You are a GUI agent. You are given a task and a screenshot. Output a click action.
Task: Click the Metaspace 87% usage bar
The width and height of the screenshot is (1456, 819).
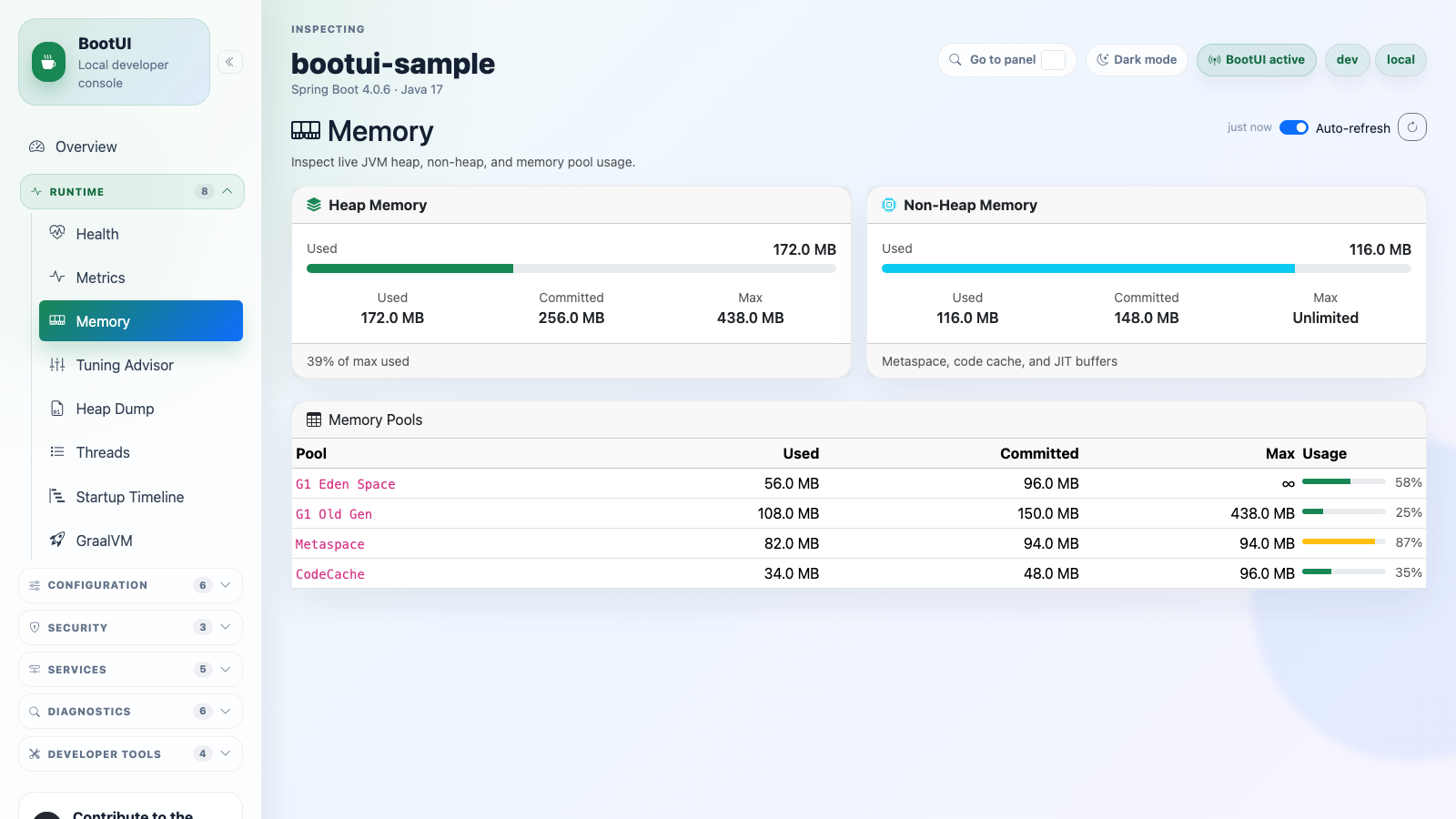click(x=1344, y=541)
